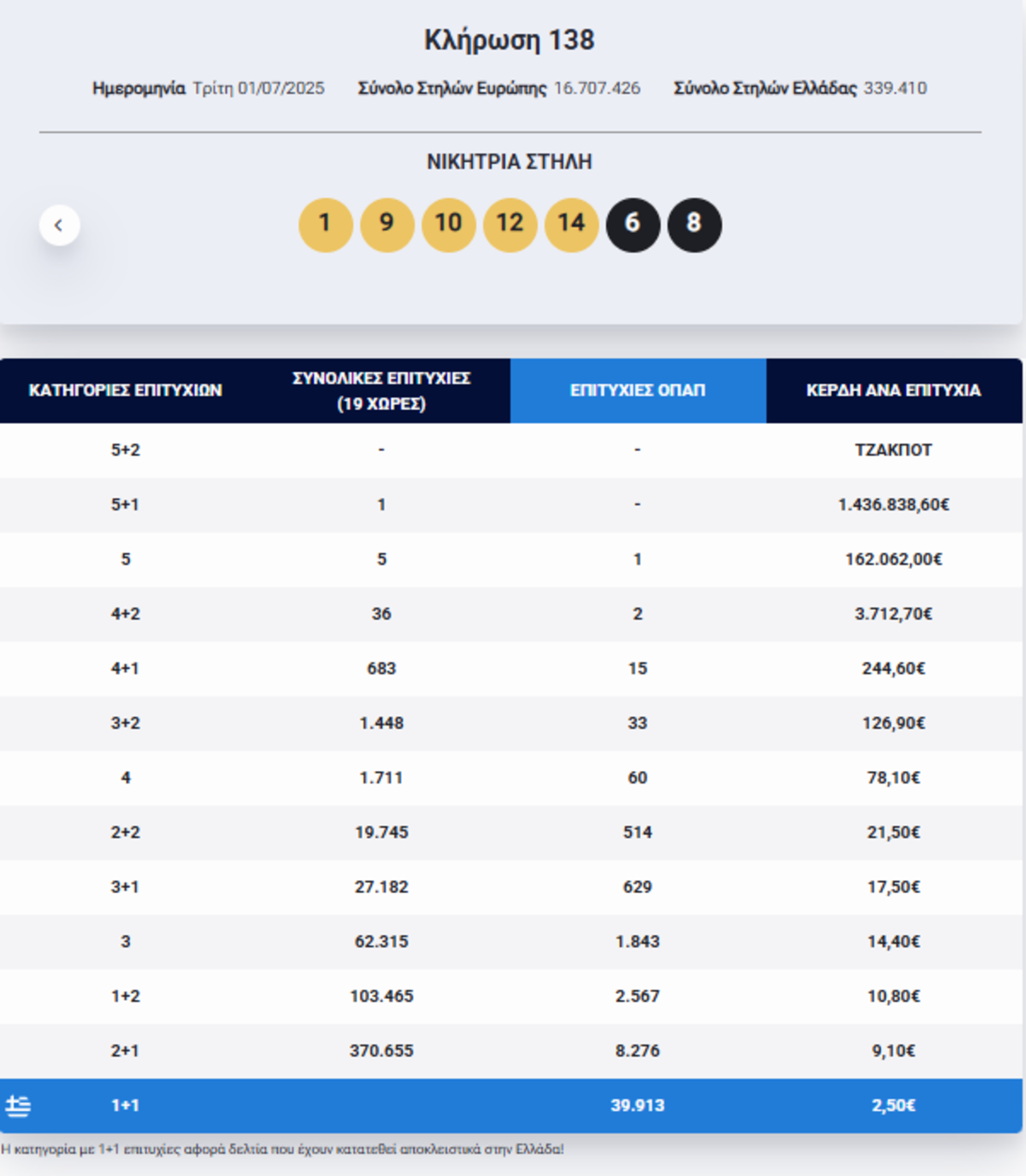Select black bonus ball 6
The image size is (1026, 1176).
(633, 225)
